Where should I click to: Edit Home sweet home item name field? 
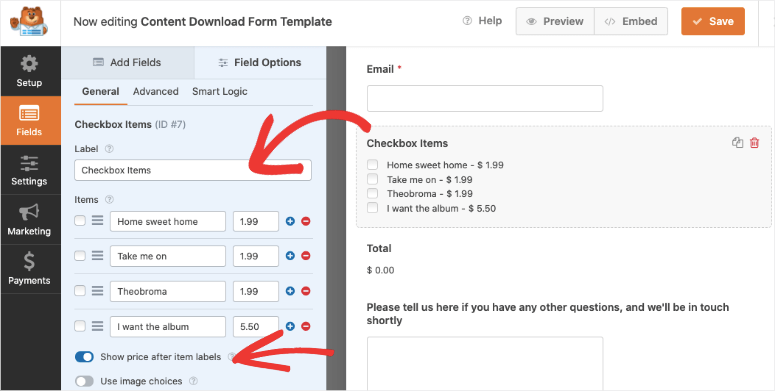click(168, 221)
